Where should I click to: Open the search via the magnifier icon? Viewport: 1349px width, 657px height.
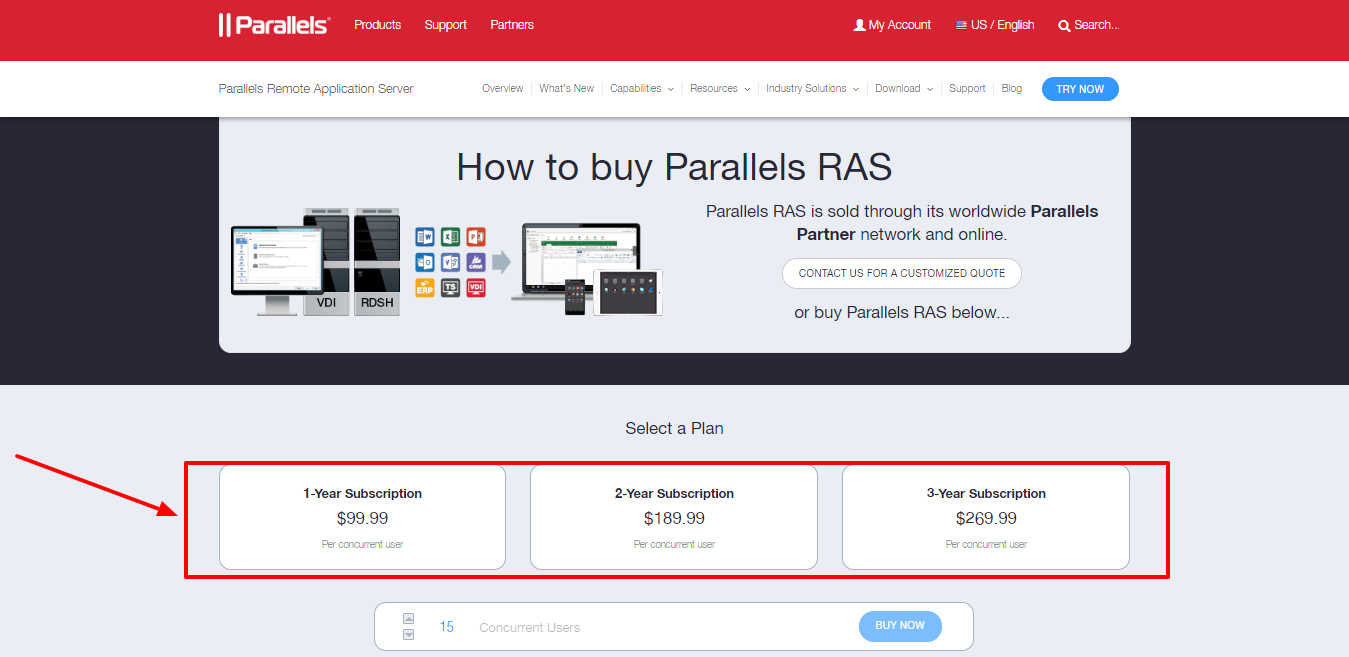[1064, 25]
